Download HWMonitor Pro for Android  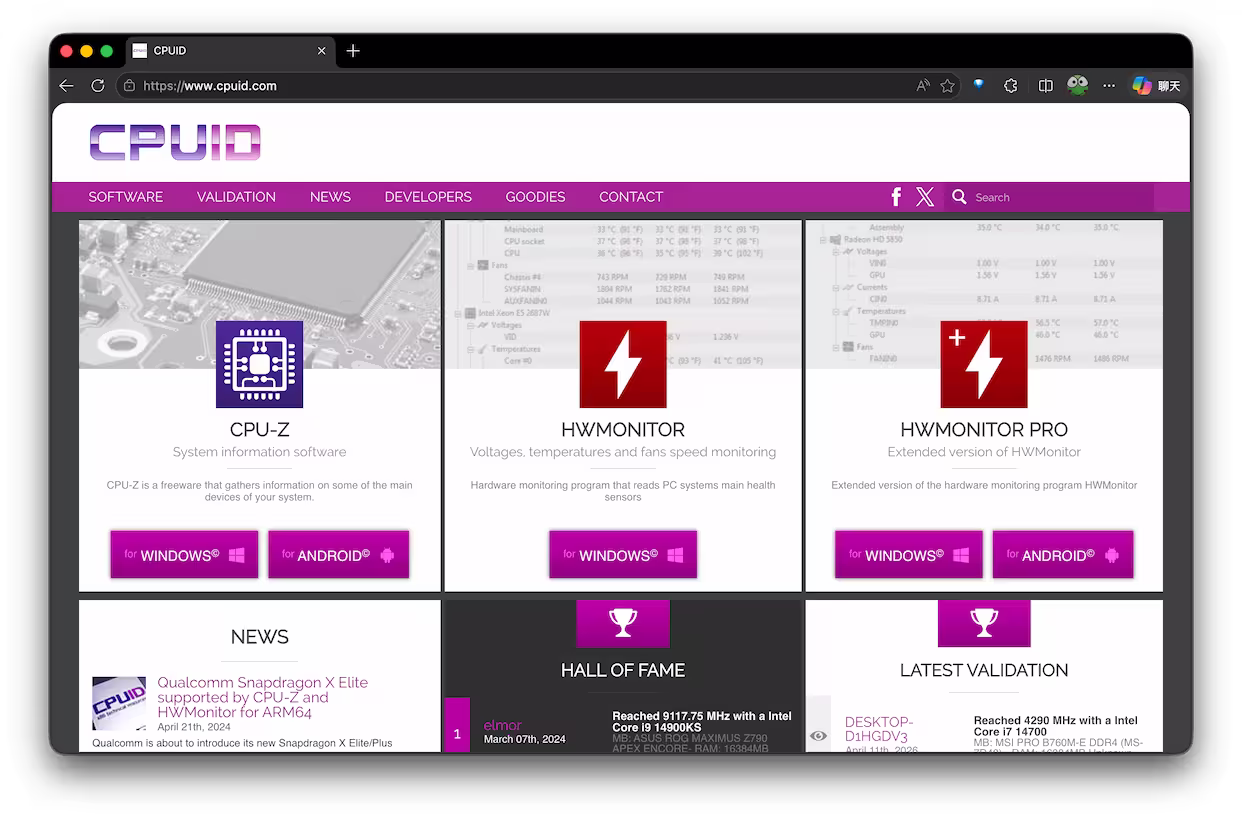[1062, 554]
